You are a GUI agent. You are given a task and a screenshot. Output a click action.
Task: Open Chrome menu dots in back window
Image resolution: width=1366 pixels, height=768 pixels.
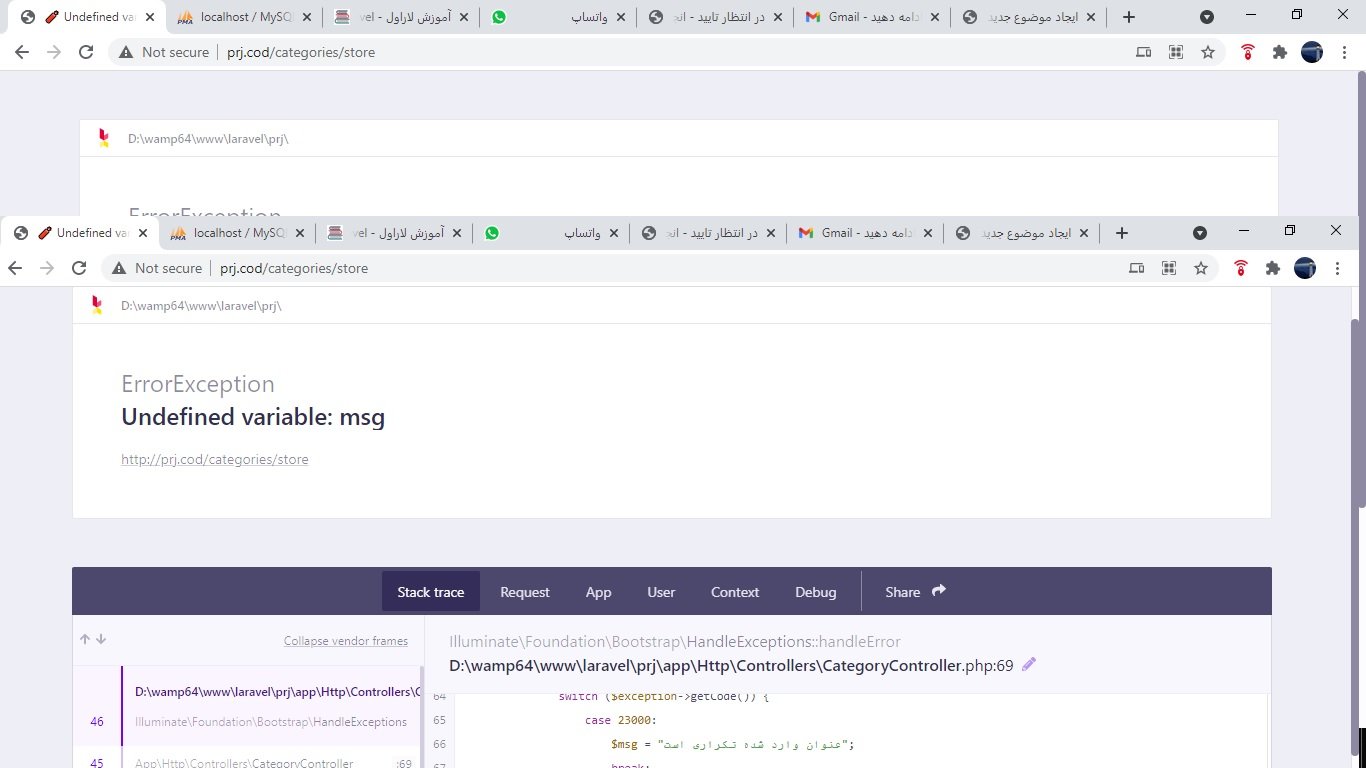(1345, 52)
